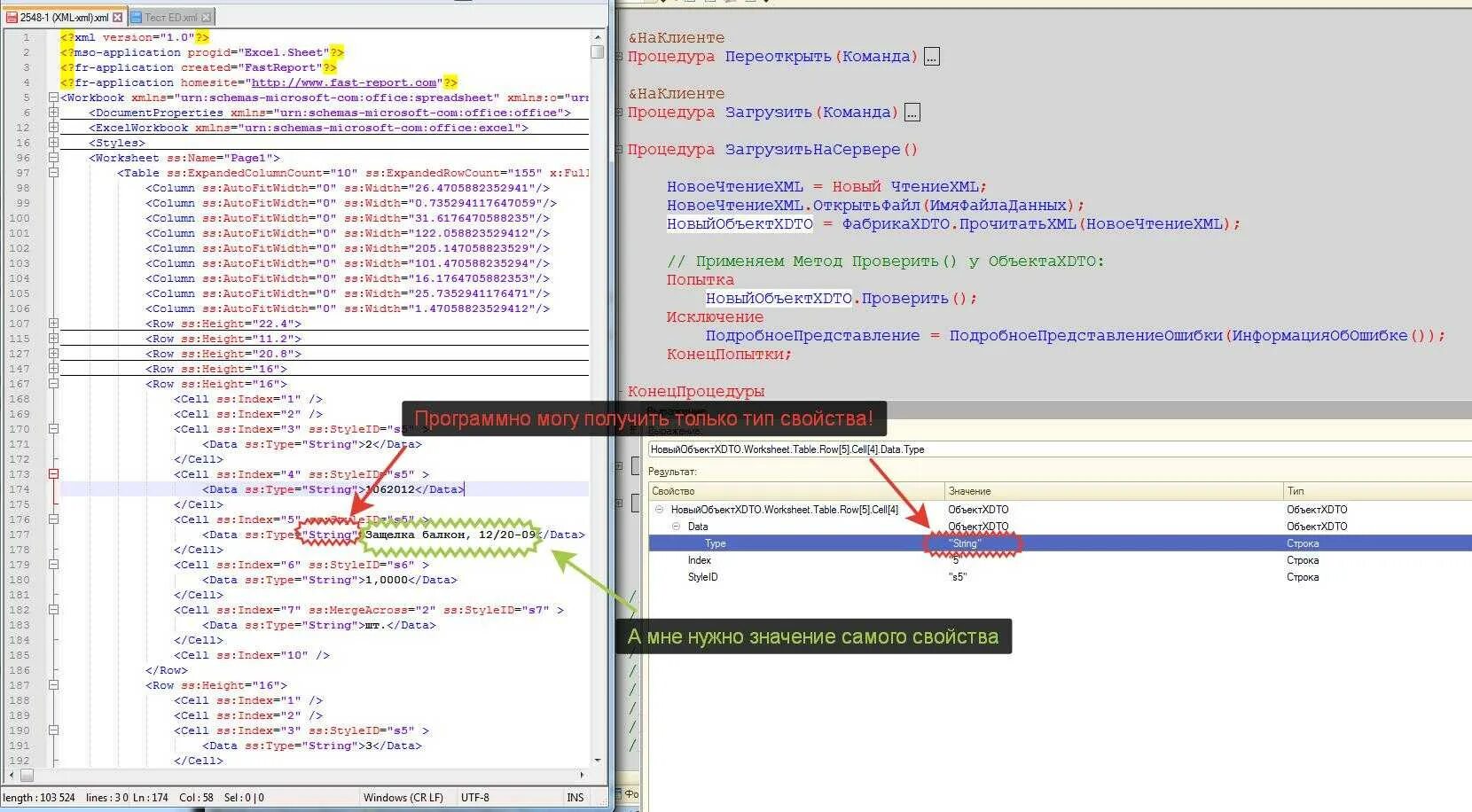Toggle fold marker beside Процедура Переоткрыть
This screenshot has height=812, width=1472.
[x=619, y=57]
